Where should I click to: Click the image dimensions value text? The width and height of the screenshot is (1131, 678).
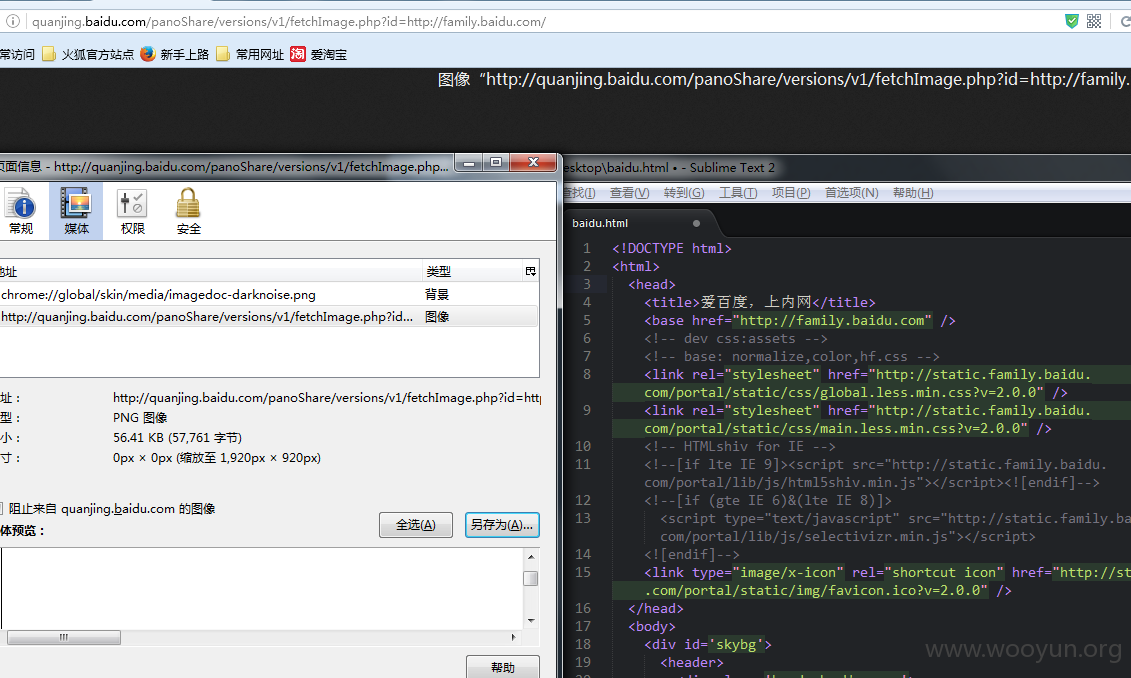pyautogui.click(x=216, y=458)
